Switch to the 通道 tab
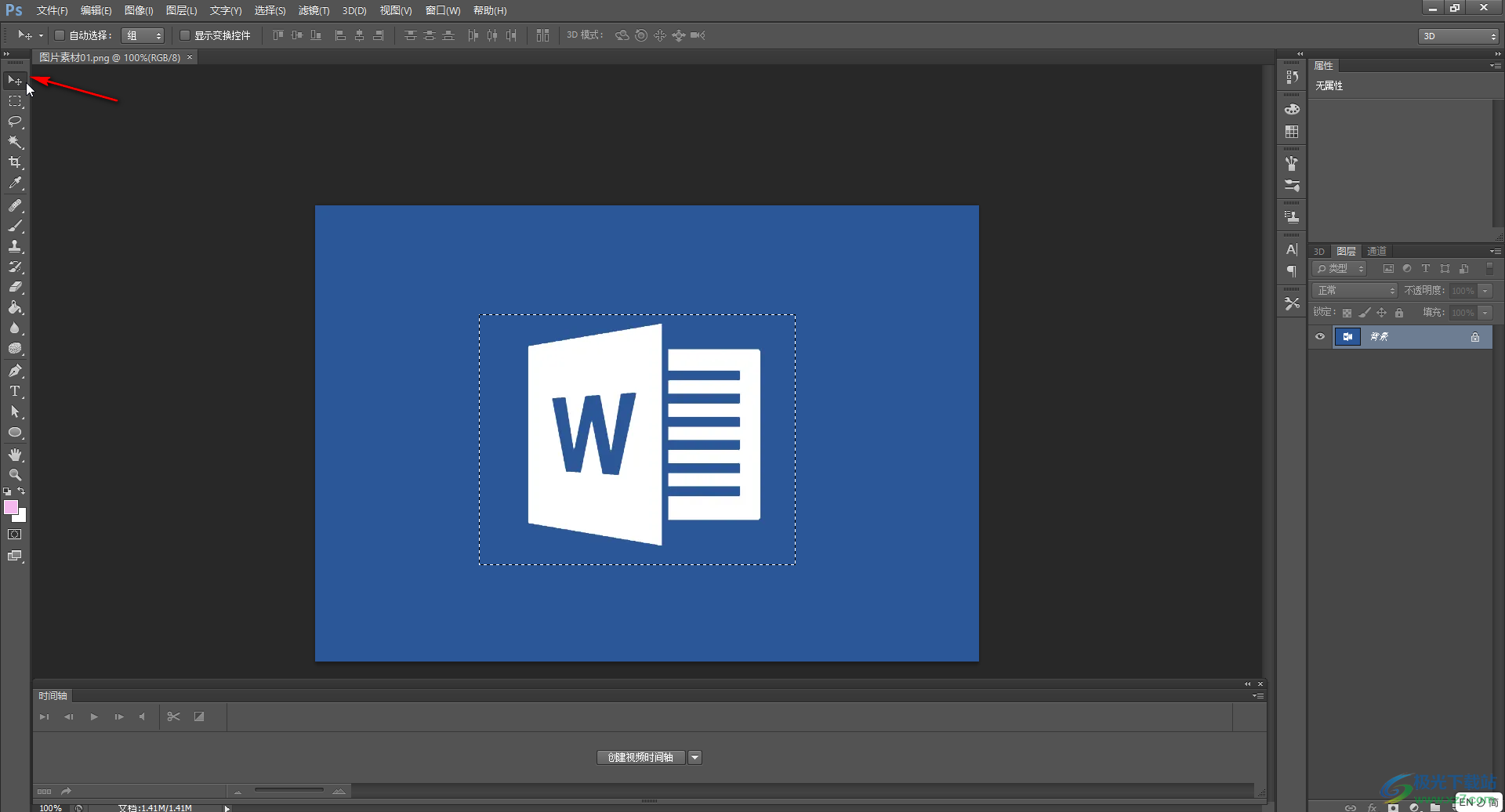Viewport: 1505px width, 812px height. tap(1376, 251)
